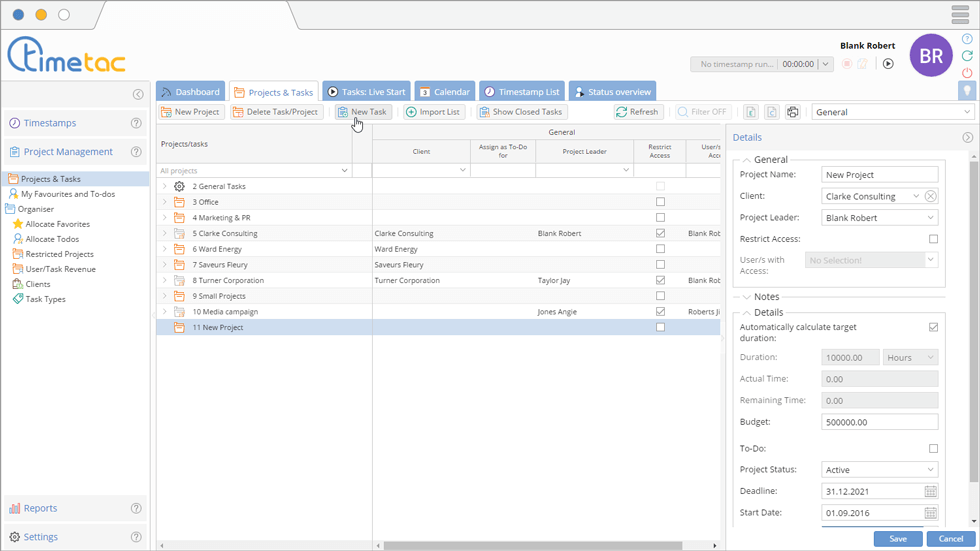Open Restricted Projects in sidebar
The width and height of the screenshot is (980, 551).
tap(53, 254)
